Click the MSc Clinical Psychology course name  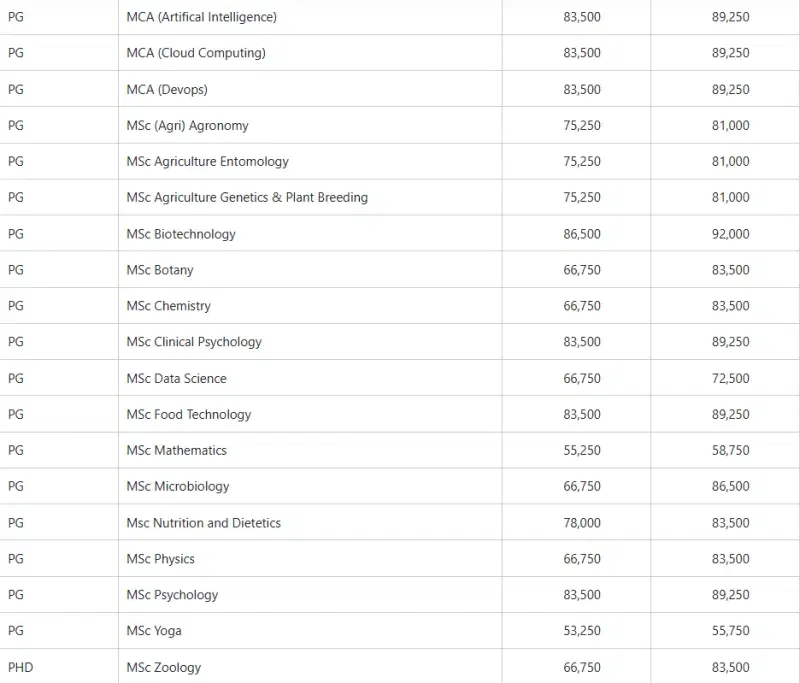(194, 342)
